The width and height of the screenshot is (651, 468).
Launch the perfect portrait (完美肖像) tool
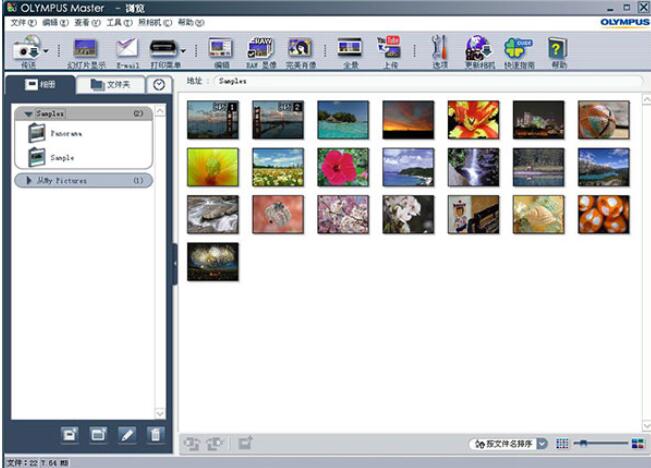[300, 49]
